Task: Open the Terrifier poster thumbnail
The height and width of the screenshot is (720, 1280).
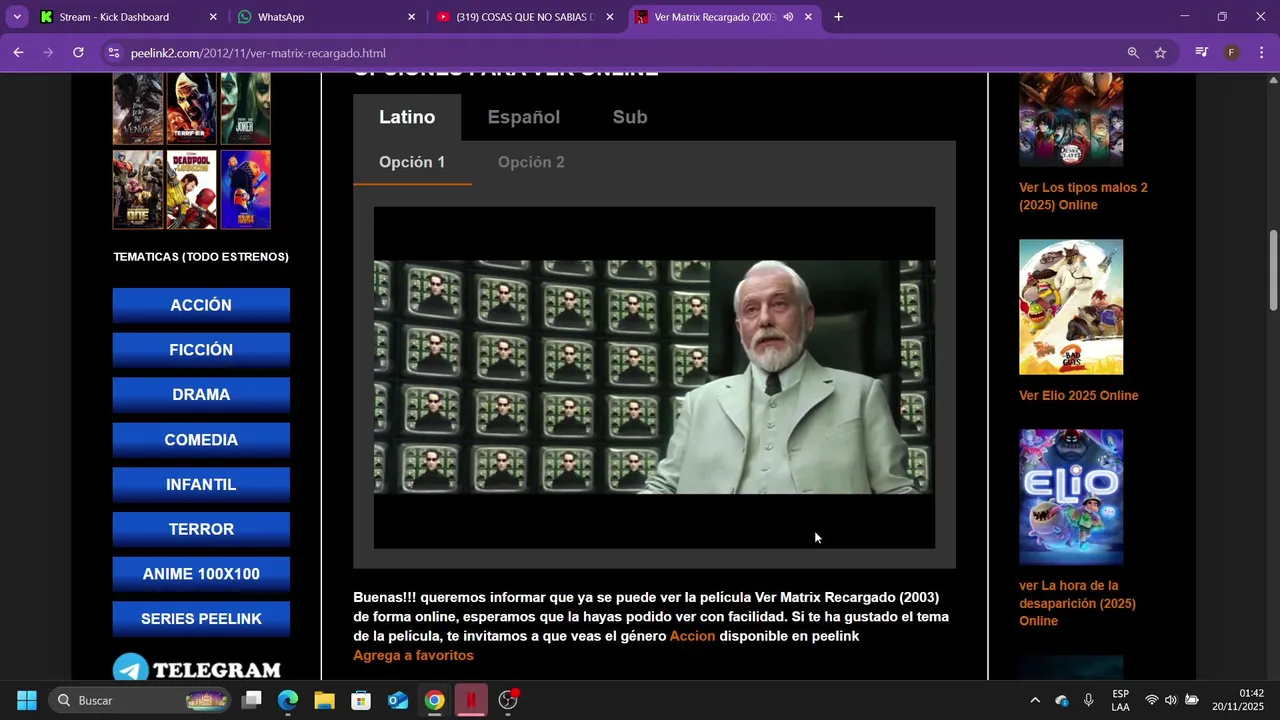Action: [191, 108]
